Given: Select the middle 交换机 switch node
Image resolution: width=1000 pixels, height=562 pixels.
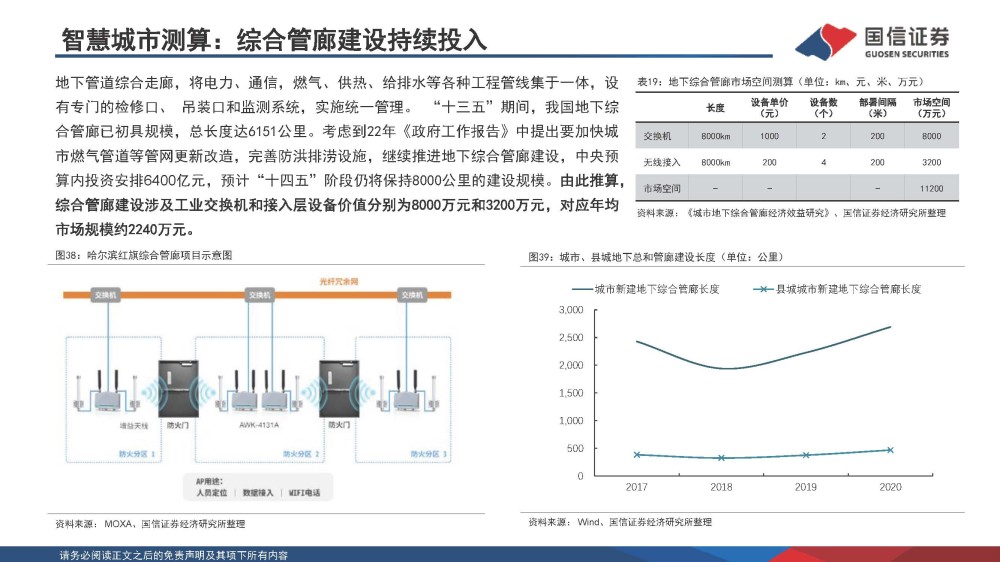Looking at the screenshot, I should [x=259, y=296].
